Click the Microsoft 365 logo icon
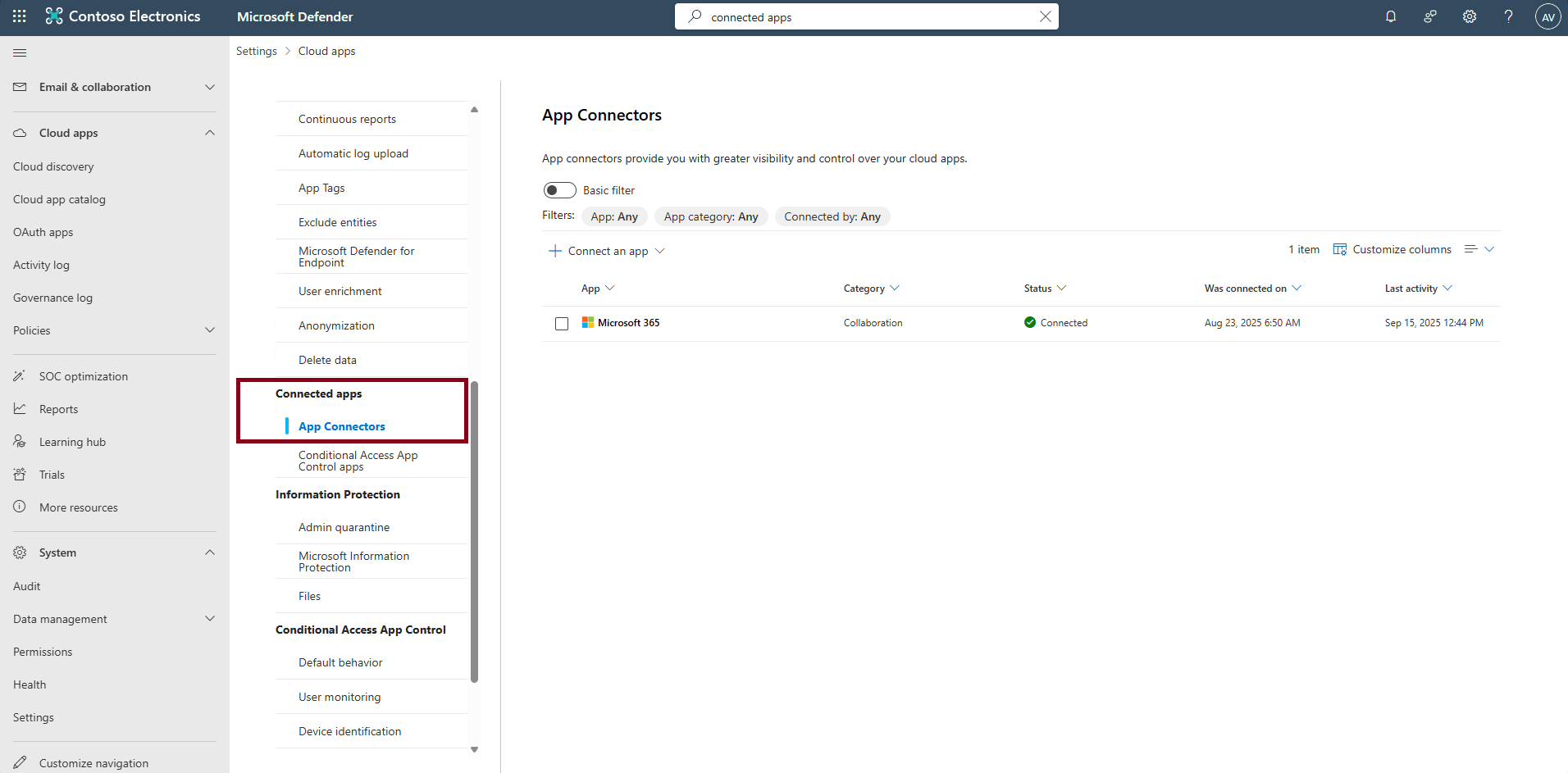1568x773 pixels. pyautogui.click(x=588, y=323)
